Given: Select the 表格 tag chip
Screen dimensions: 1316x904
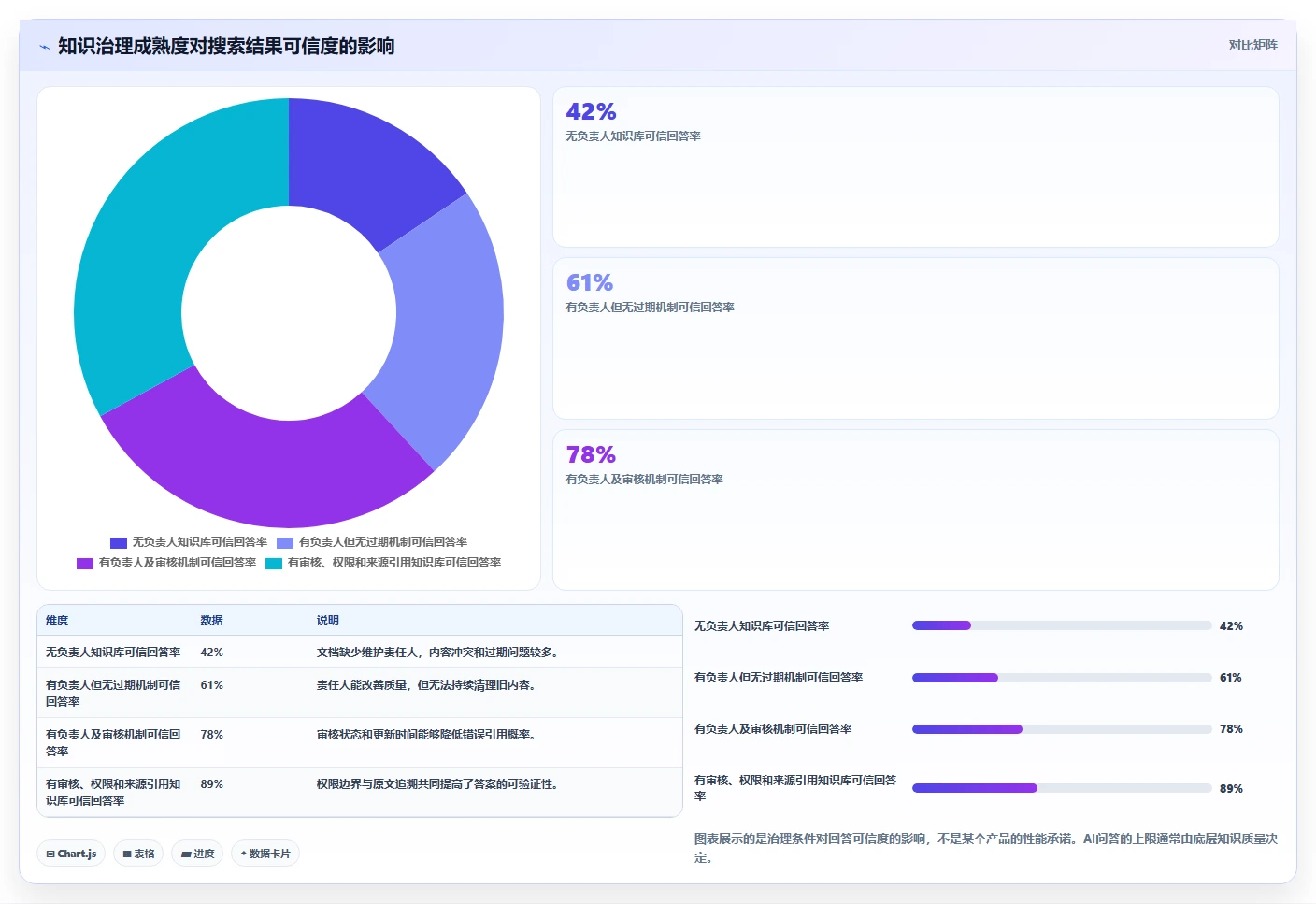Looking at the screenshot, I should pyautogui.click(x=138, y=854).
